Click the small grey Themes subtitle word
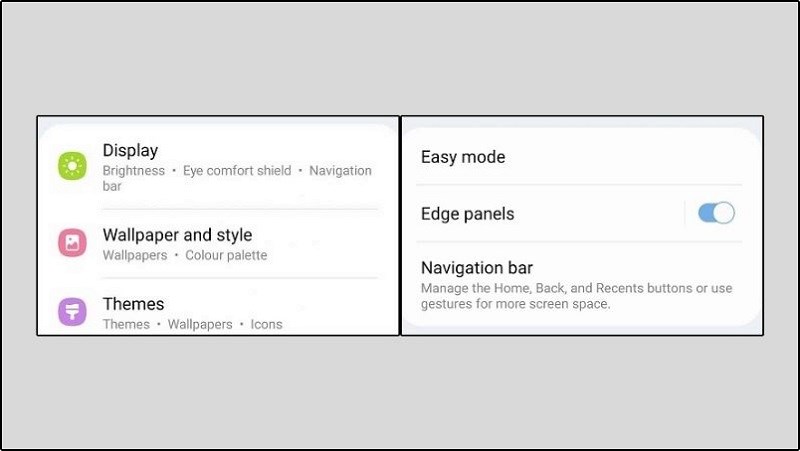Viewport: 800px width, 451px height. [126, 324]
